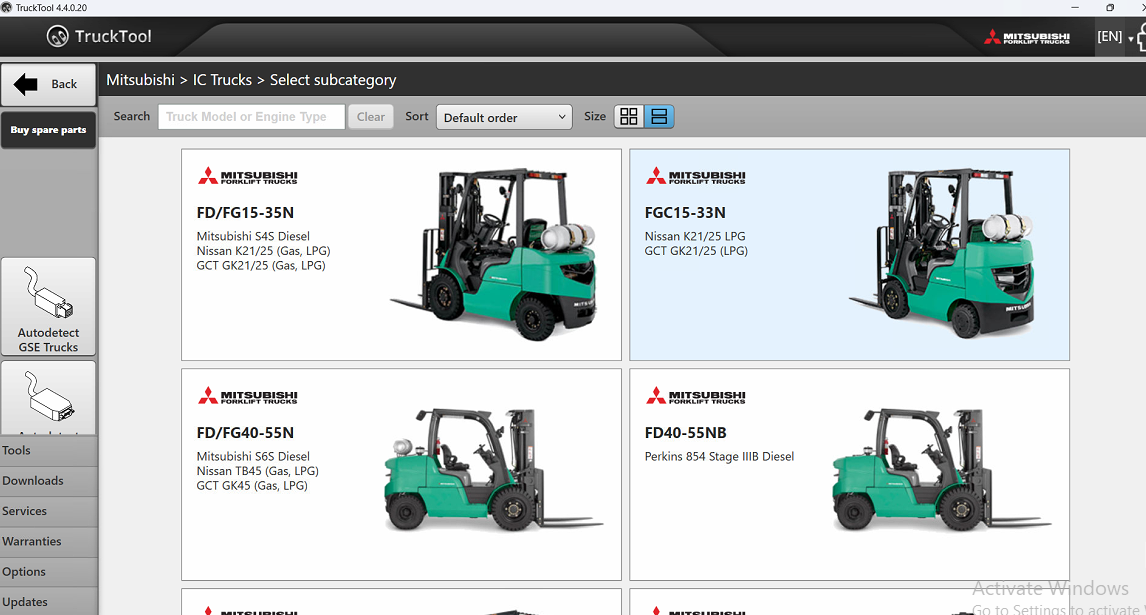This screenshot has height=615, width=1146.
Task: Go back using the Back arrow button
Action: click(48, 84)
